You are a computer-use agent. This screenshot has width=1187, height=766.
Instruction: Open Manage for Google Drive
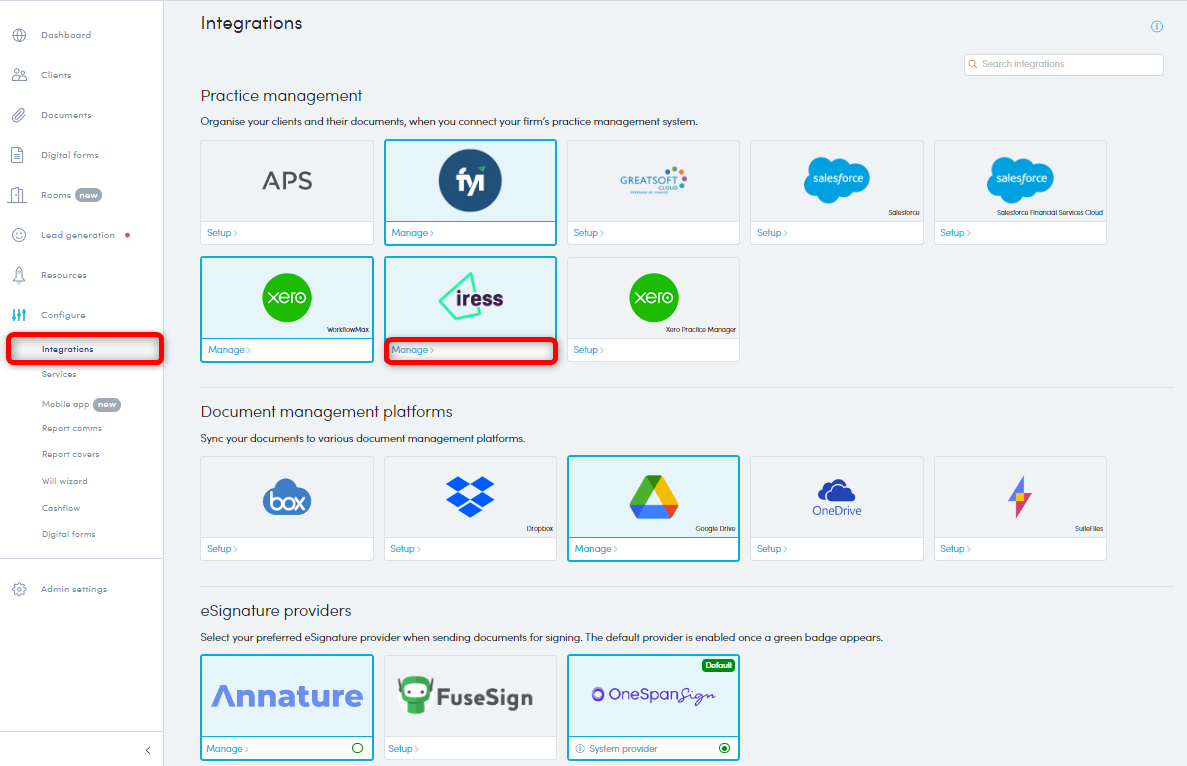coord(595,549)
